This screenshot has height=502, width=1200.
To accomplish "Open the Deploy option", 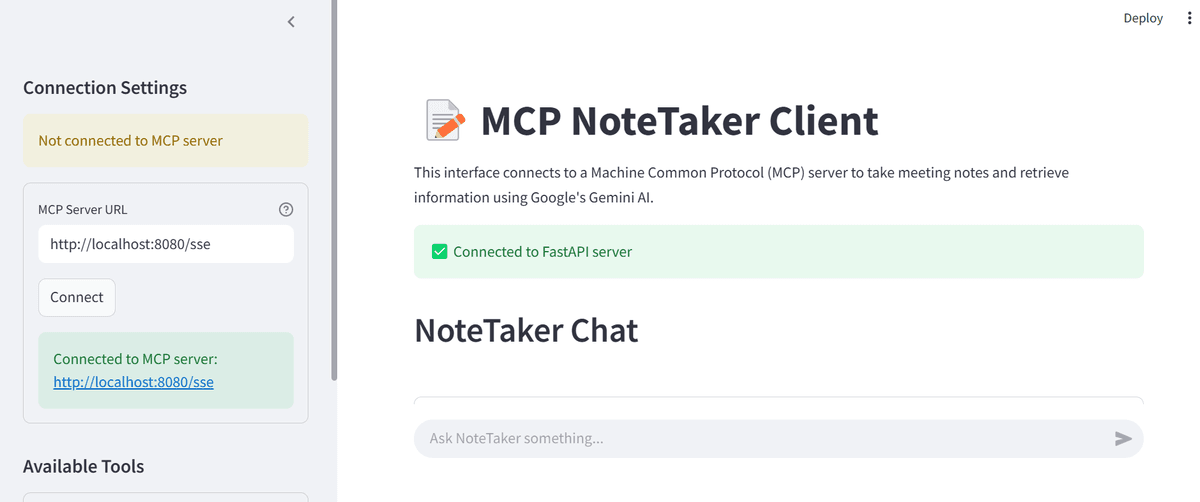I will [x=1143, y=18].
